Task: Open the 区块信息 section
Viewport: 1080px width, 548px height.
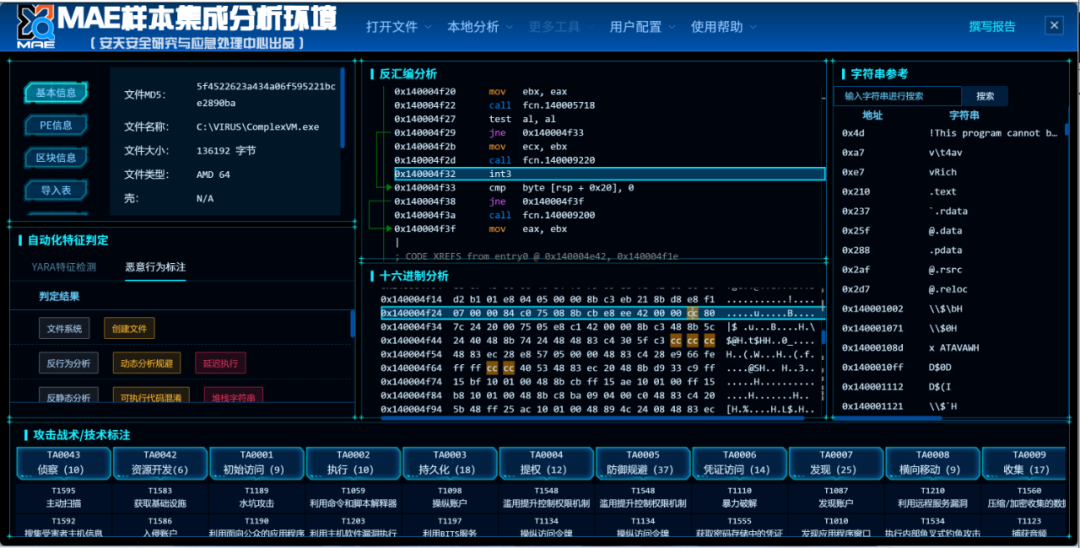Action: pyautogui.click(x=56, y=158)
